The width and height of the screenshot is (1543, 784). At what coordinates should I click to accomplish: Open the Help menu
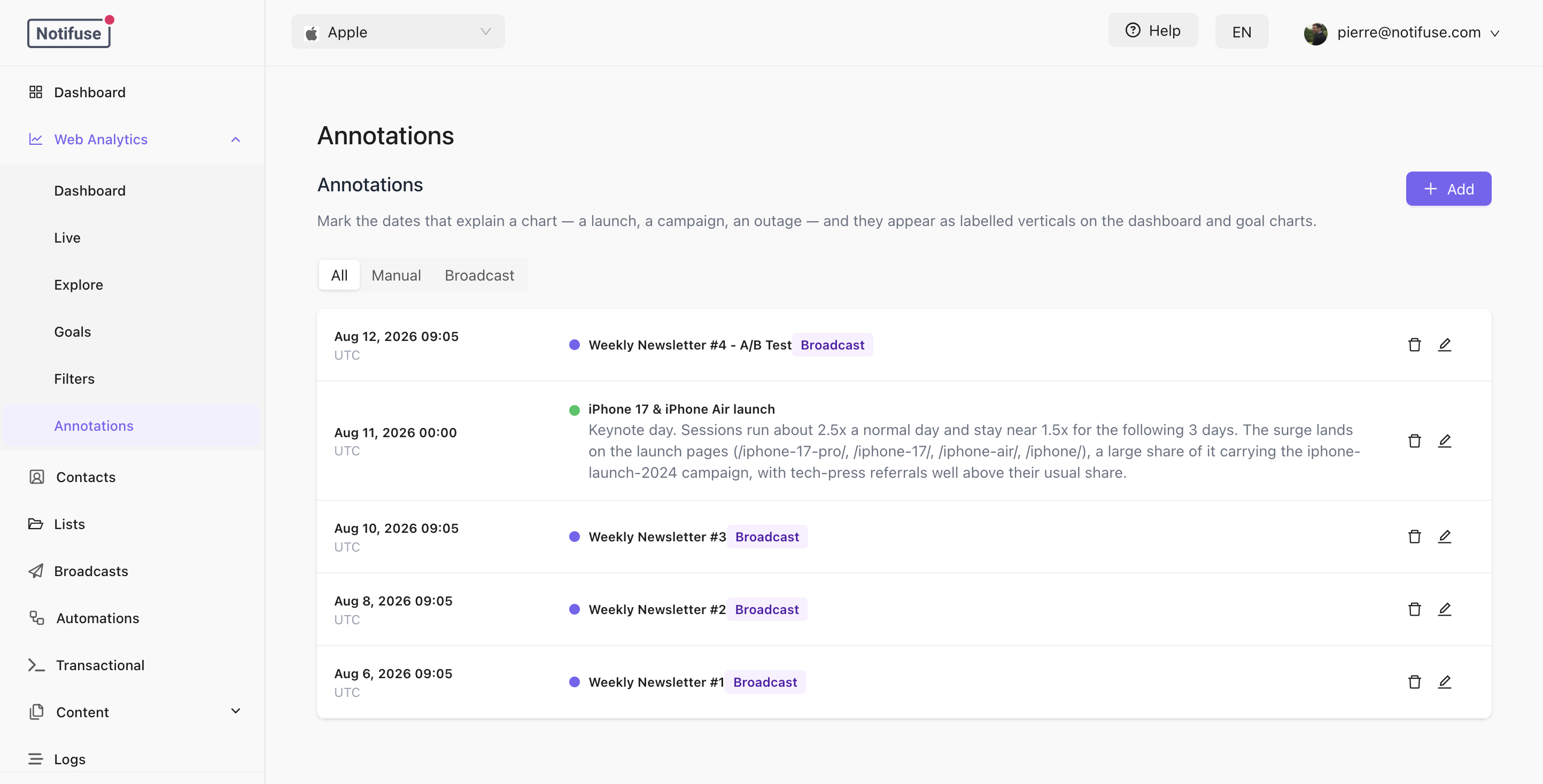coord(1153,30)
